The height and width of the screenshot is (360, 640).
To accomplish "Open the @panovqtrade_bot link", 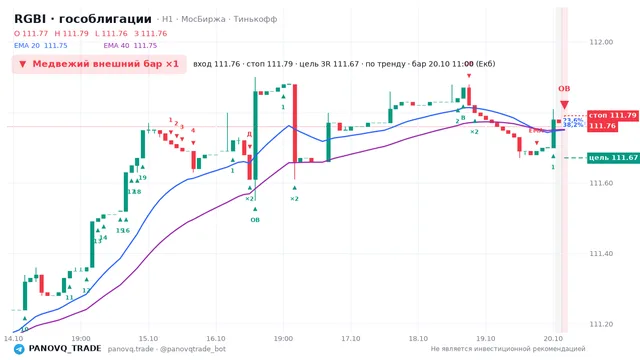I will pos(193,349).
